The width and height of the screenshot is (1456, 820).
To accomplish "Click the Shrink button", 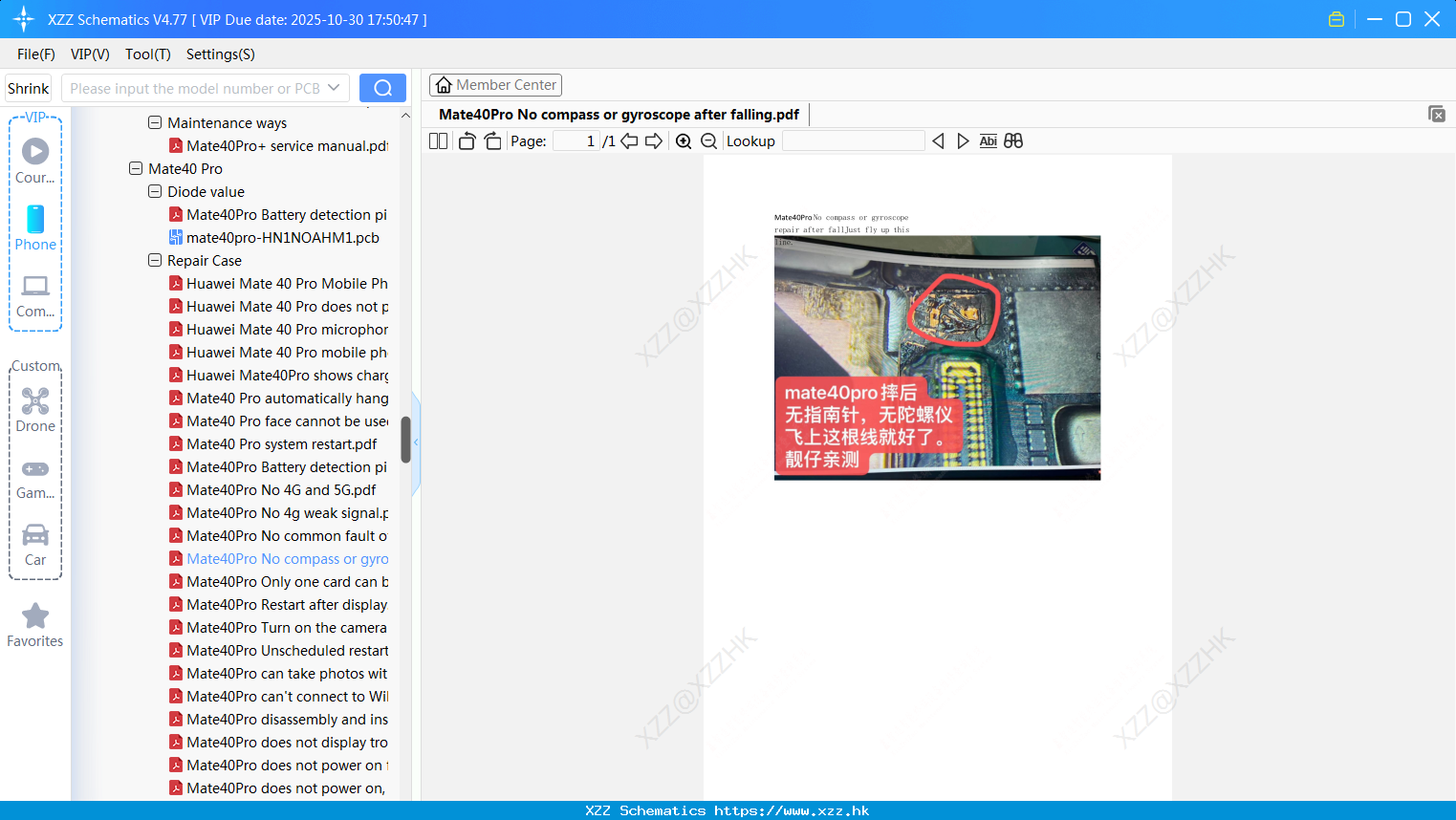I will (28, 88).
